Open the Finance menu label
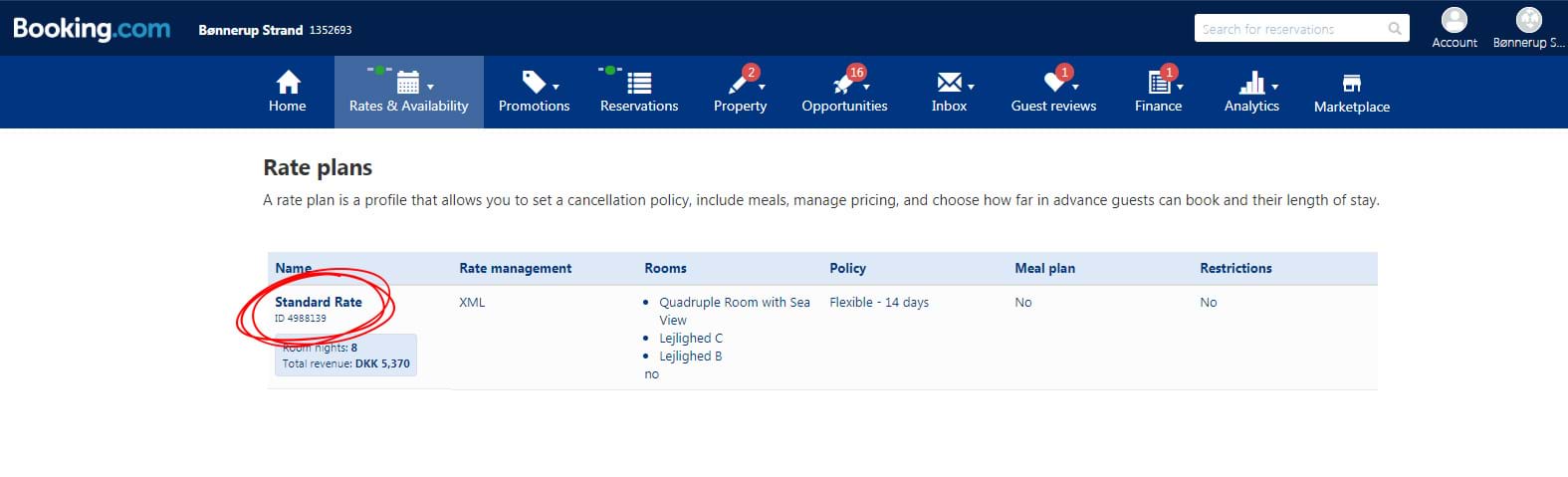The width and height of the screenshot is (1568, 477). click(1158, 107)
